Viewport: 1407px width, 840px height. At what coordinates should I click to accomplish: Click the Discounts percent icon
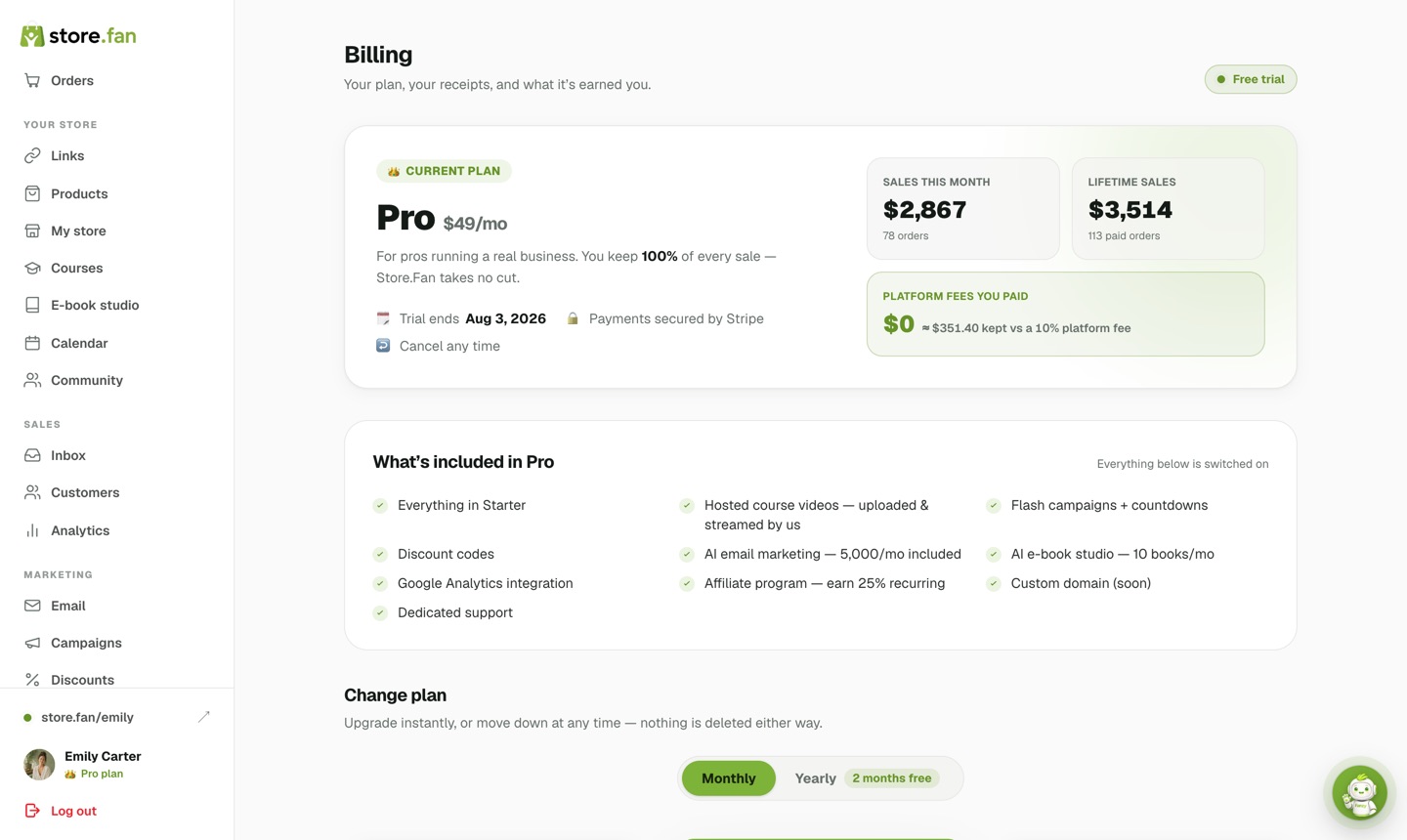pyautogui.click(x=32, y=681)
